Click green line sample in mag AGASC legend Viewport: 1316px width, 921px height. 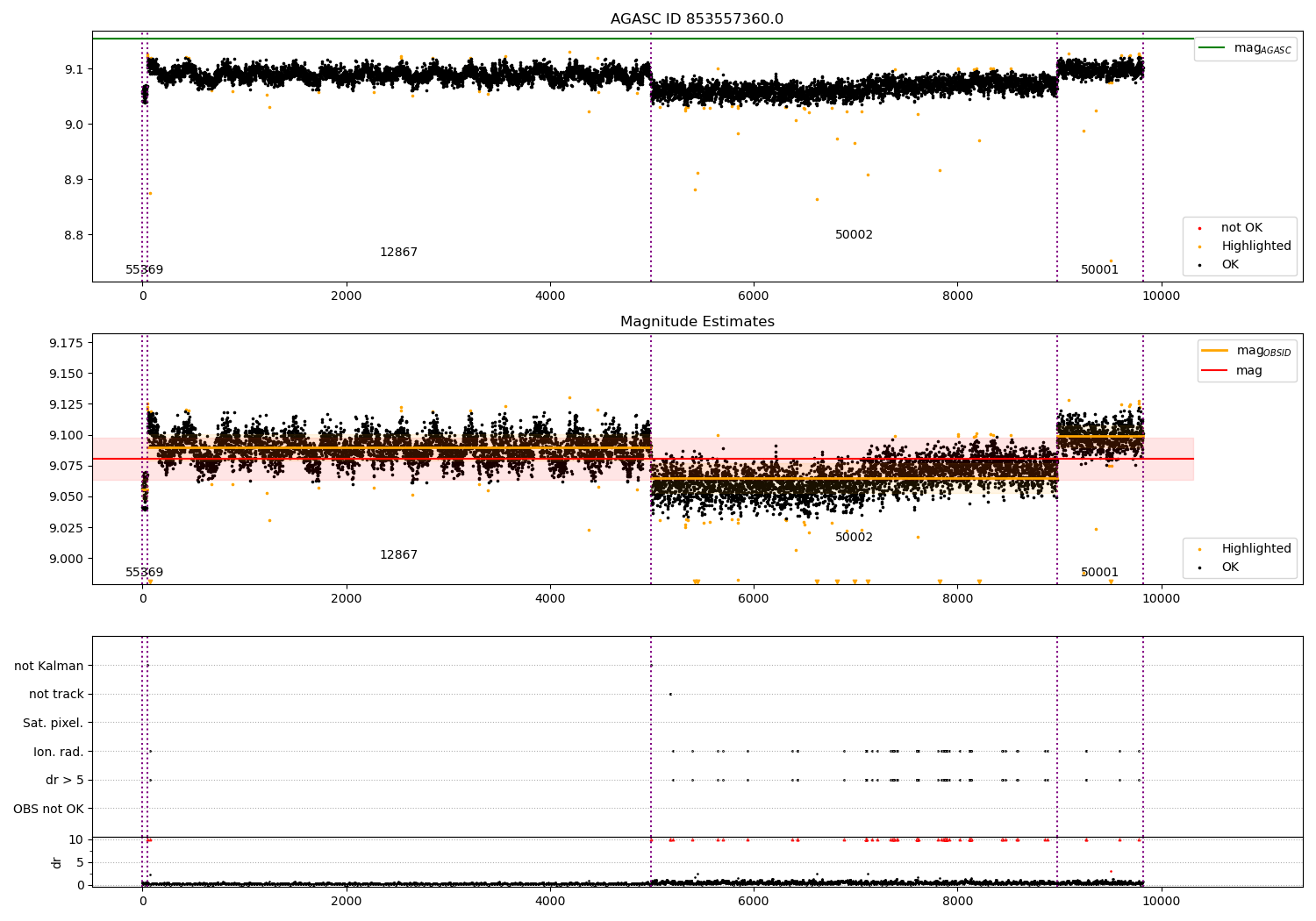click(1212, 48)
